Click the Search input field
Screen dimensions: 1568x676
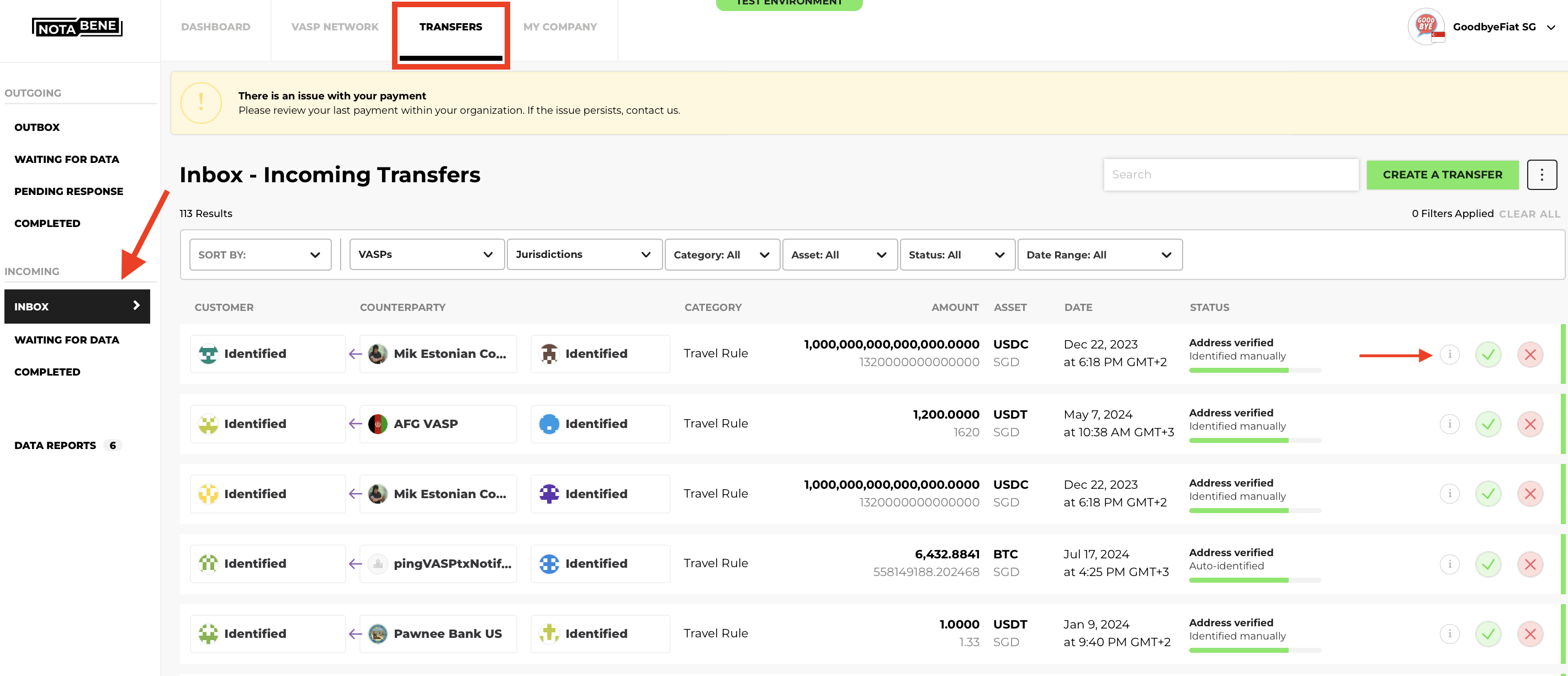[x=1231, y=175]
